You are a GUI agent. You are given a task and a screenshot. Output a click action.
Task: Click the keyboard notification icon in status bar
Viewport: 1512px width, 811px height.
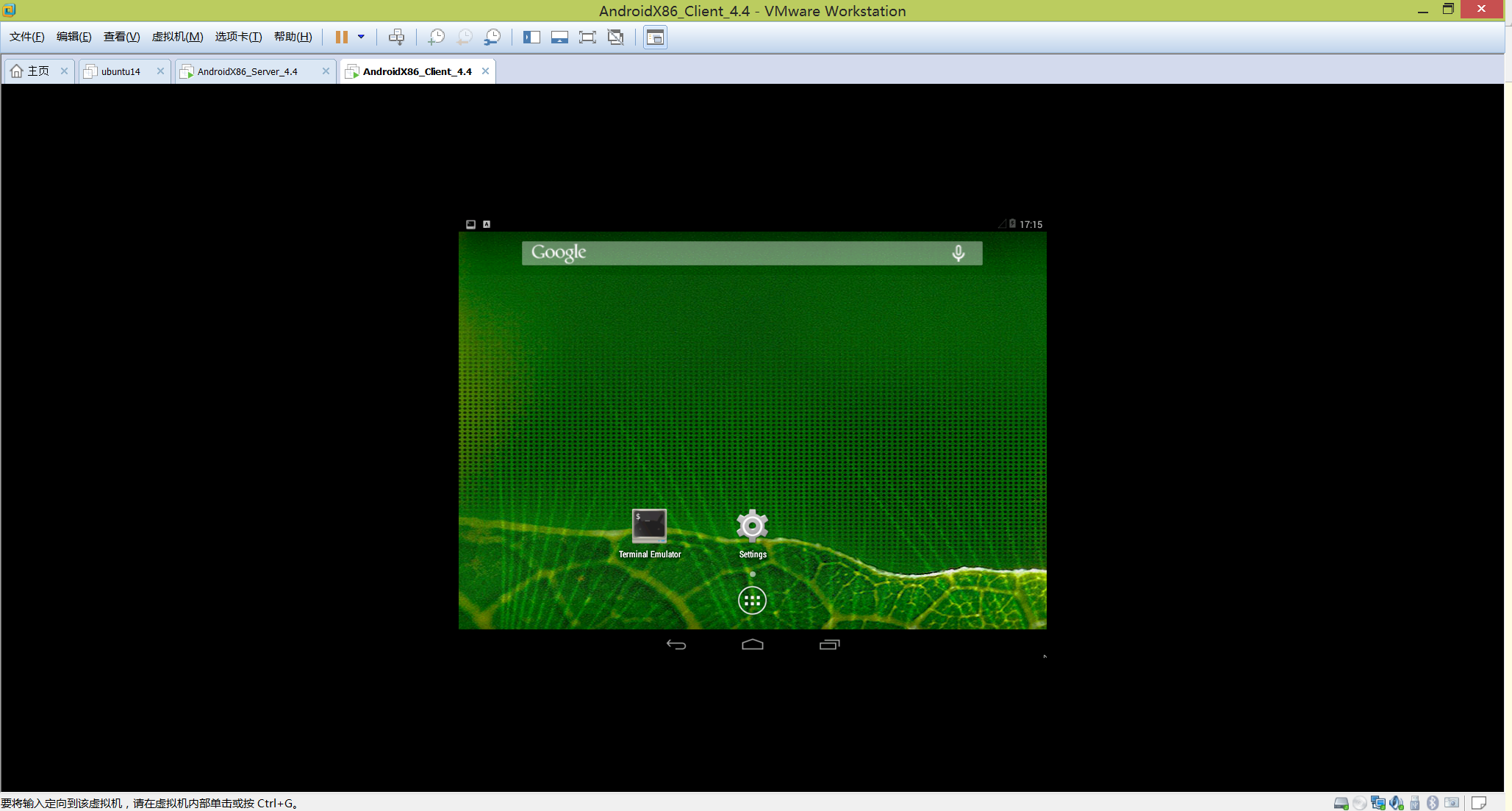pos(487,224)
